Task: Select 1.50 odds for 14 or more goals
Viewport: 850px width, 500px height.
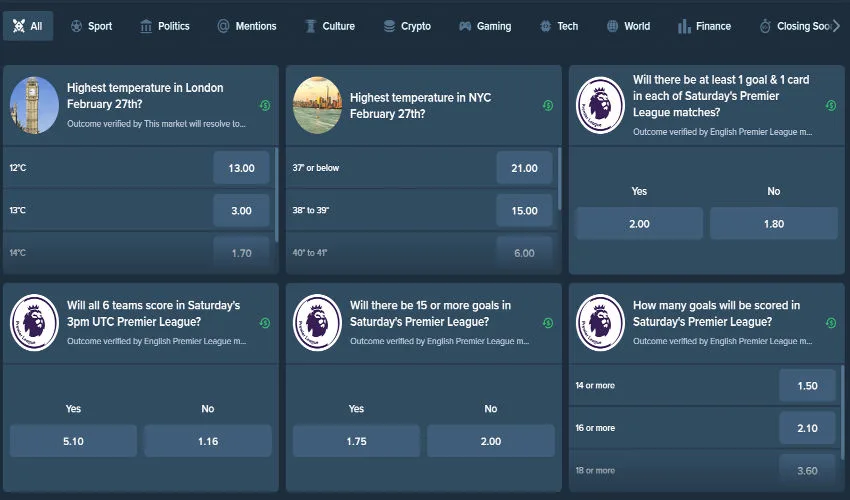Action: tap(807, 386)
